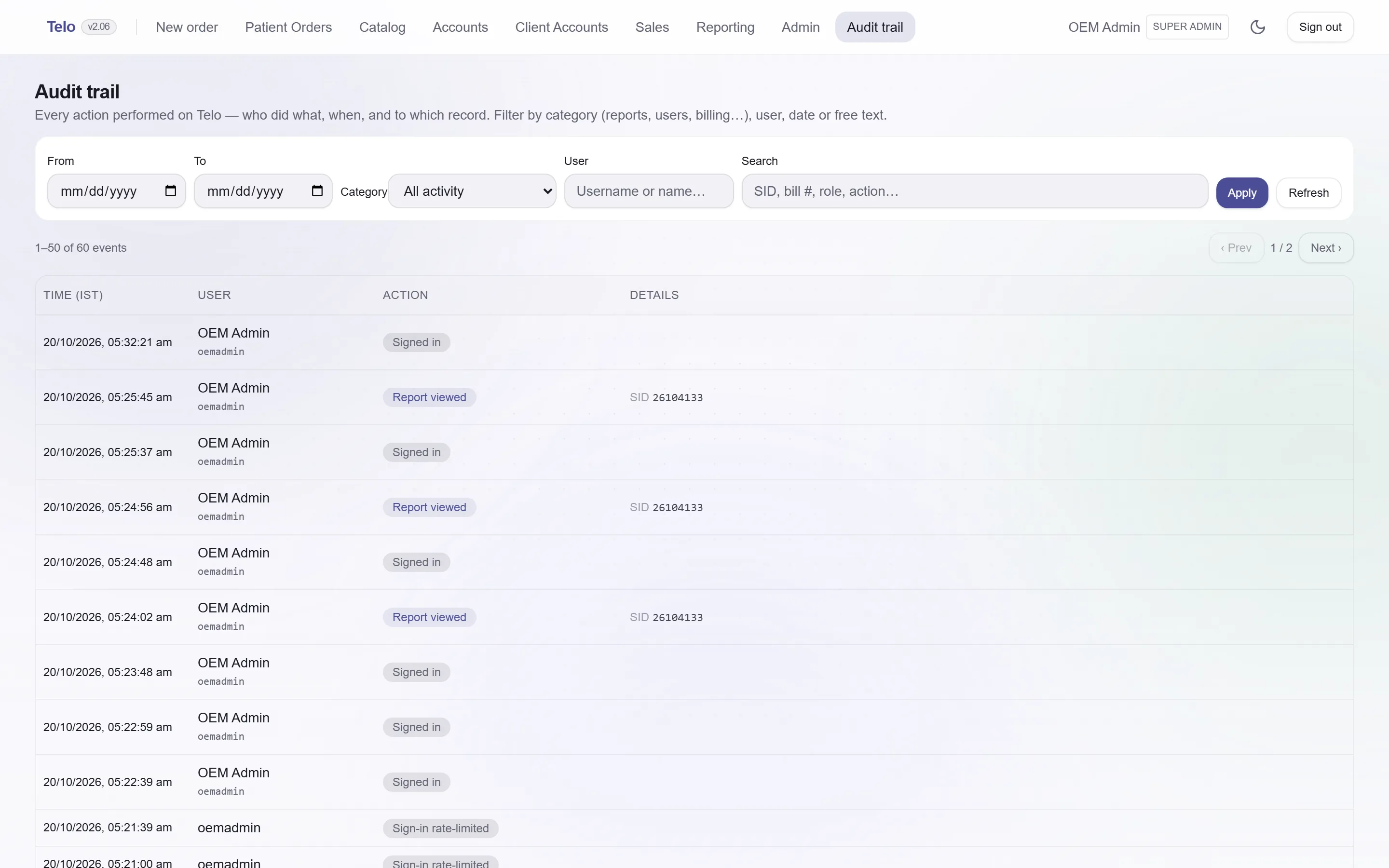Click Report viewed badge at 05:25:45 am
The height and width of the screenshot is (868, 1389).
click(x=429, y=397)
